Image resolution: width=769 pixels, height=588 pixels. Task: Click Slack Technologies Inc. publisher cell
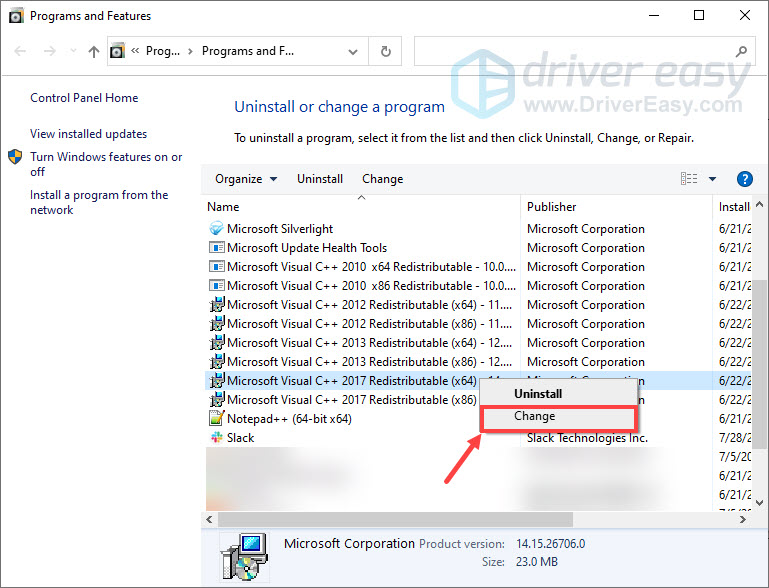588,438
